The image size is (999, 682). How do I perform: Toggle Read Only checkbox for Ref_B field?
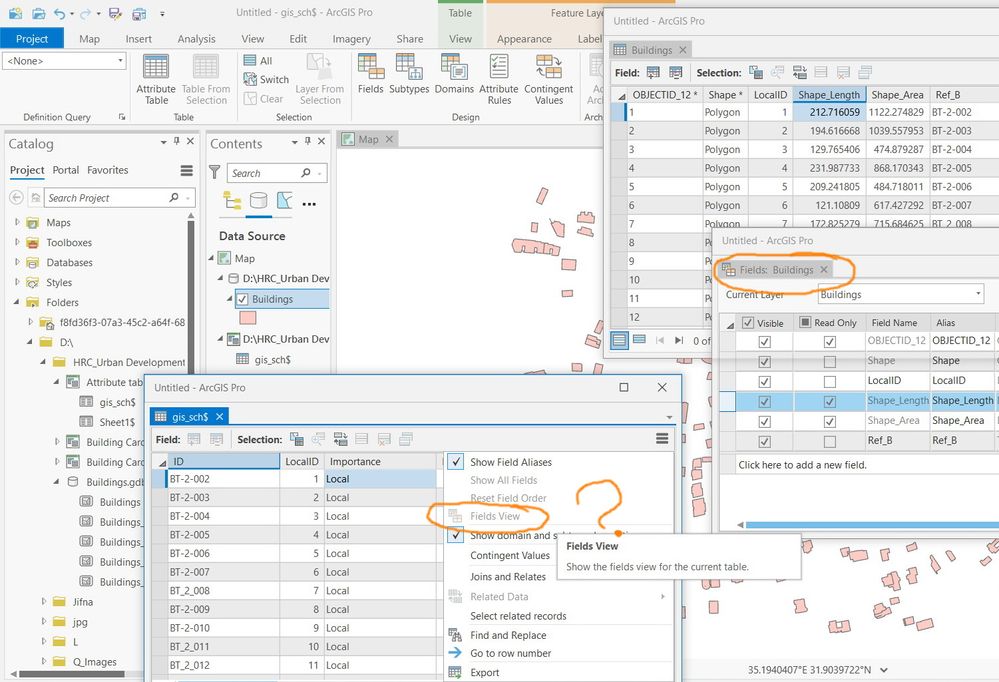click(830, 441)
